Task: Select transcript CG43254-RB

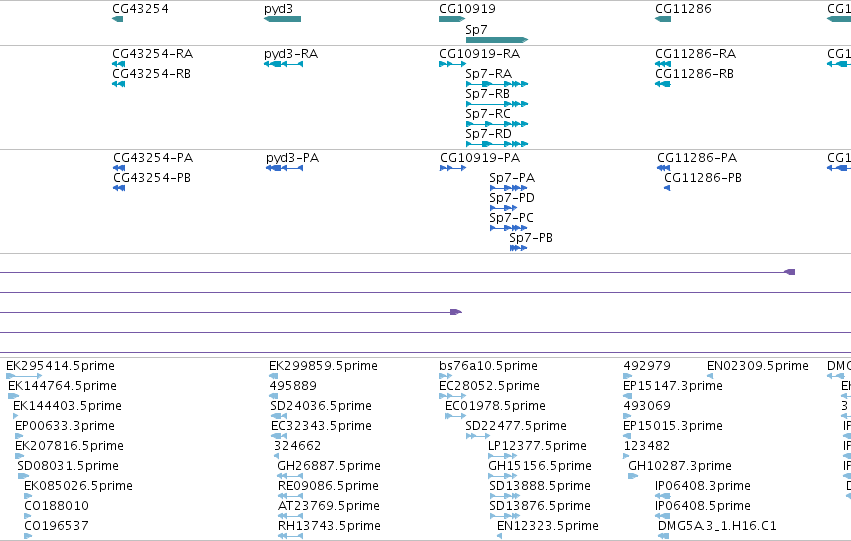Action: click(x=118, y=84)
